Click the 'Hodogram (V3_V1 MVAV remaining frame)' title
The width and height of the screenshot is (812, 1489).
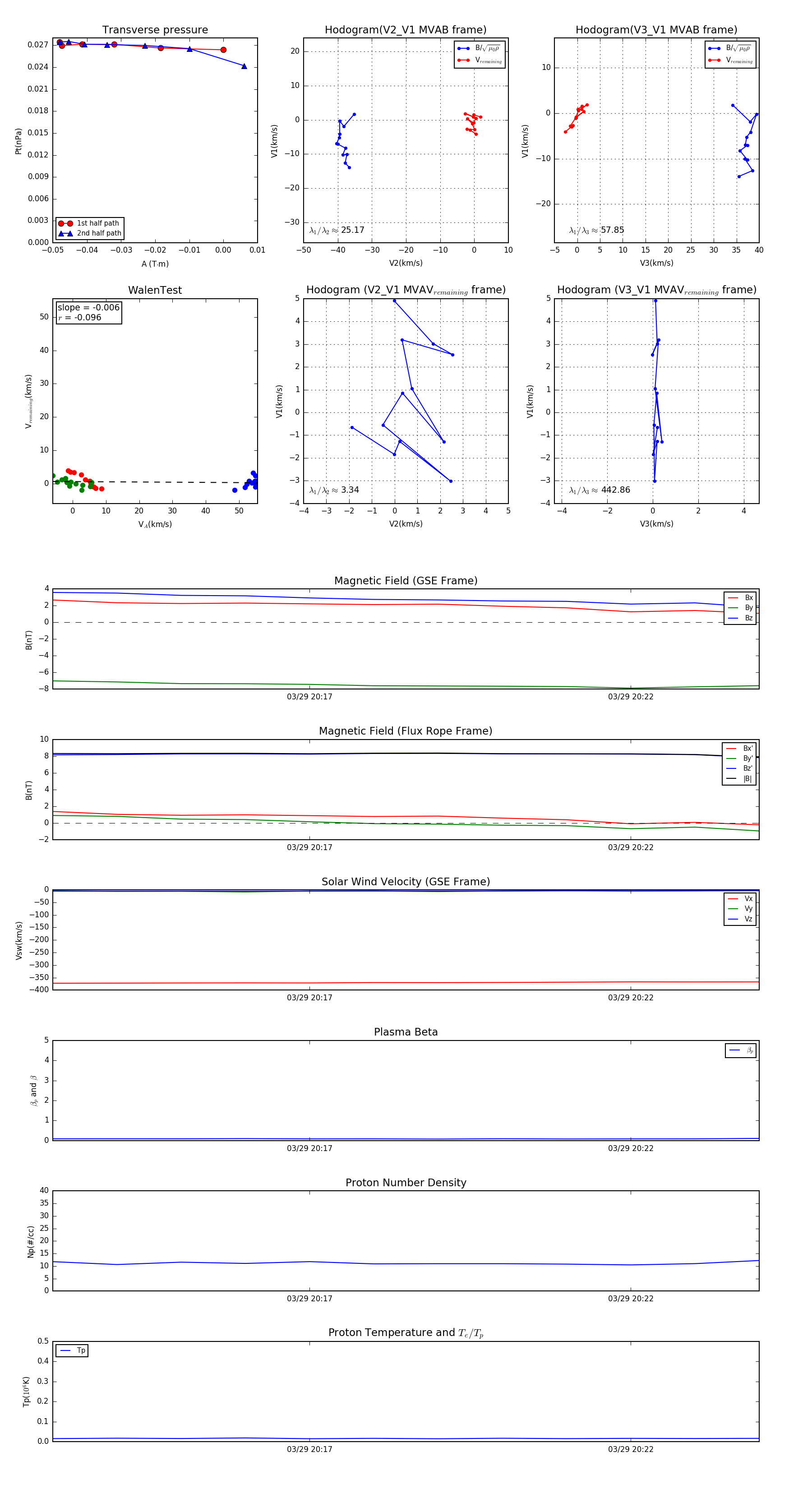click(x=656, y=290)
